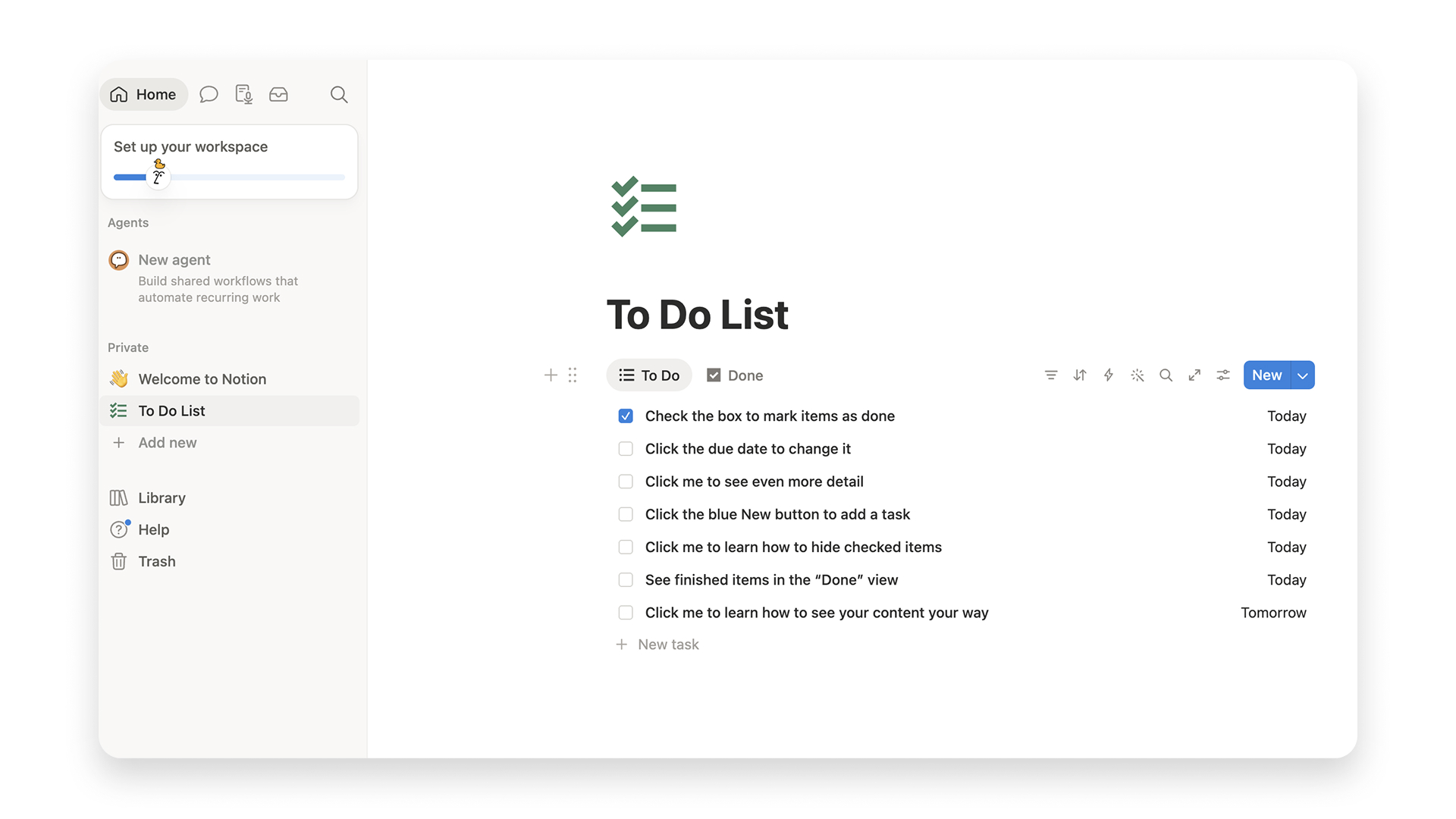Click the AI meeting notes icon
Image resolution: width=1456 pixels, height=819 pixels.
243,94
